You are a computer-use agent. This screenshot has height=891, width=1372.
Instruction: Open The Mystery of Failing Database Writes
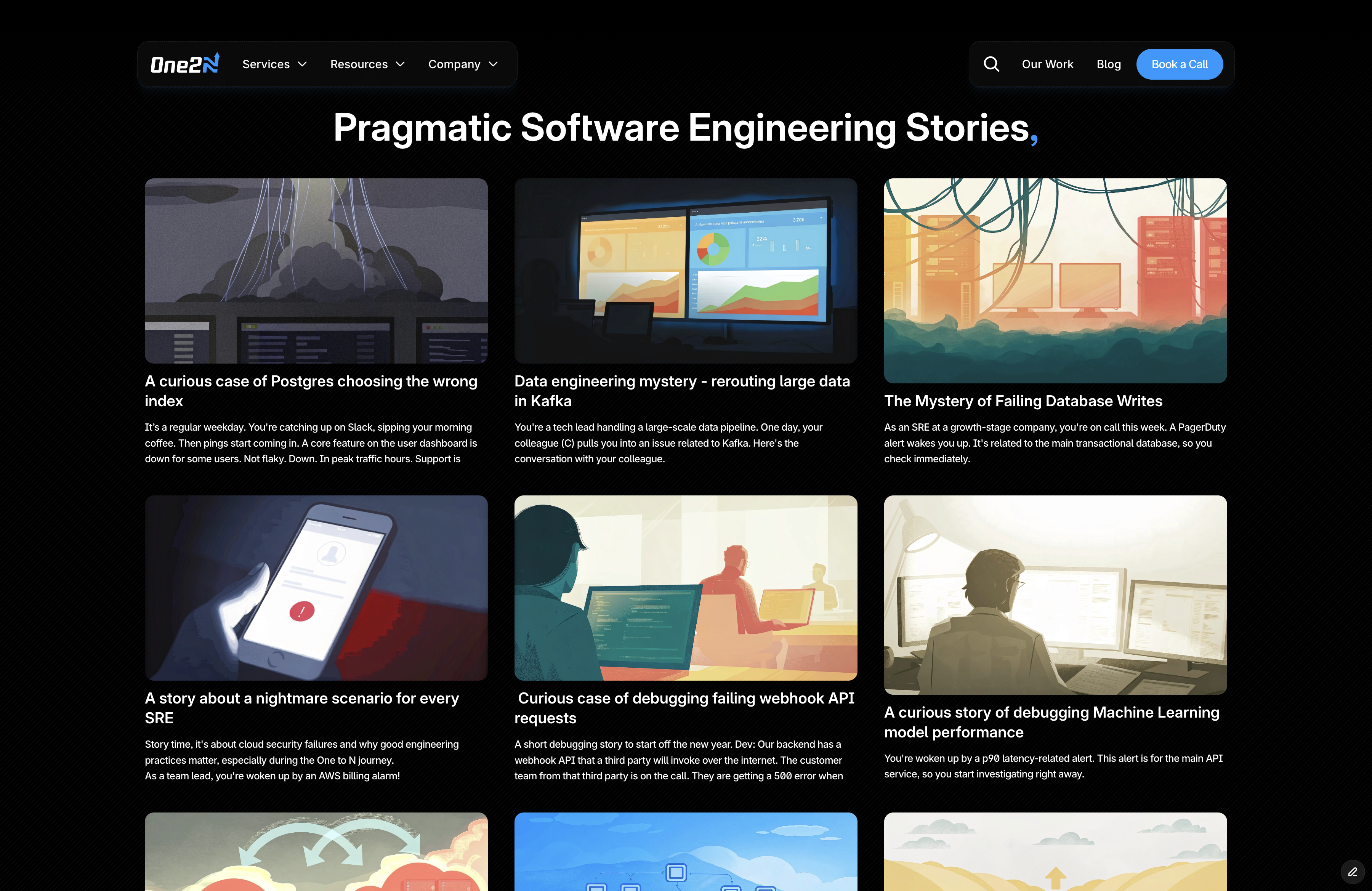(1023, 401)
